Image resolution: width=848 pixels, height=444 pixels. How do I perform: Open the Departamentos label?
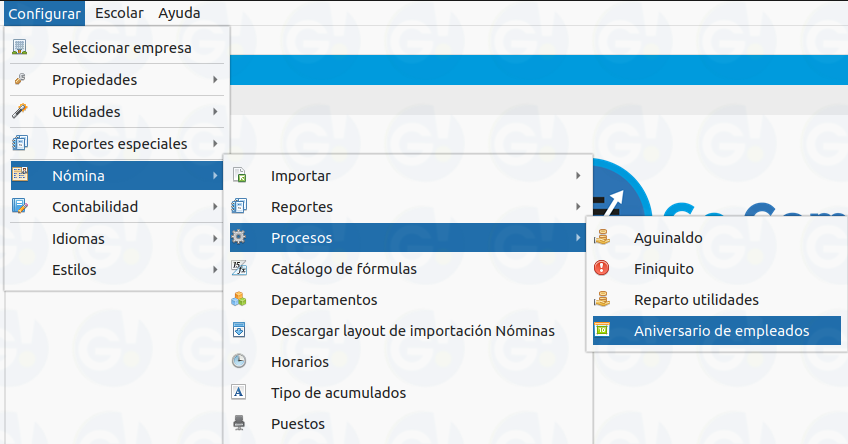(324, 300)
